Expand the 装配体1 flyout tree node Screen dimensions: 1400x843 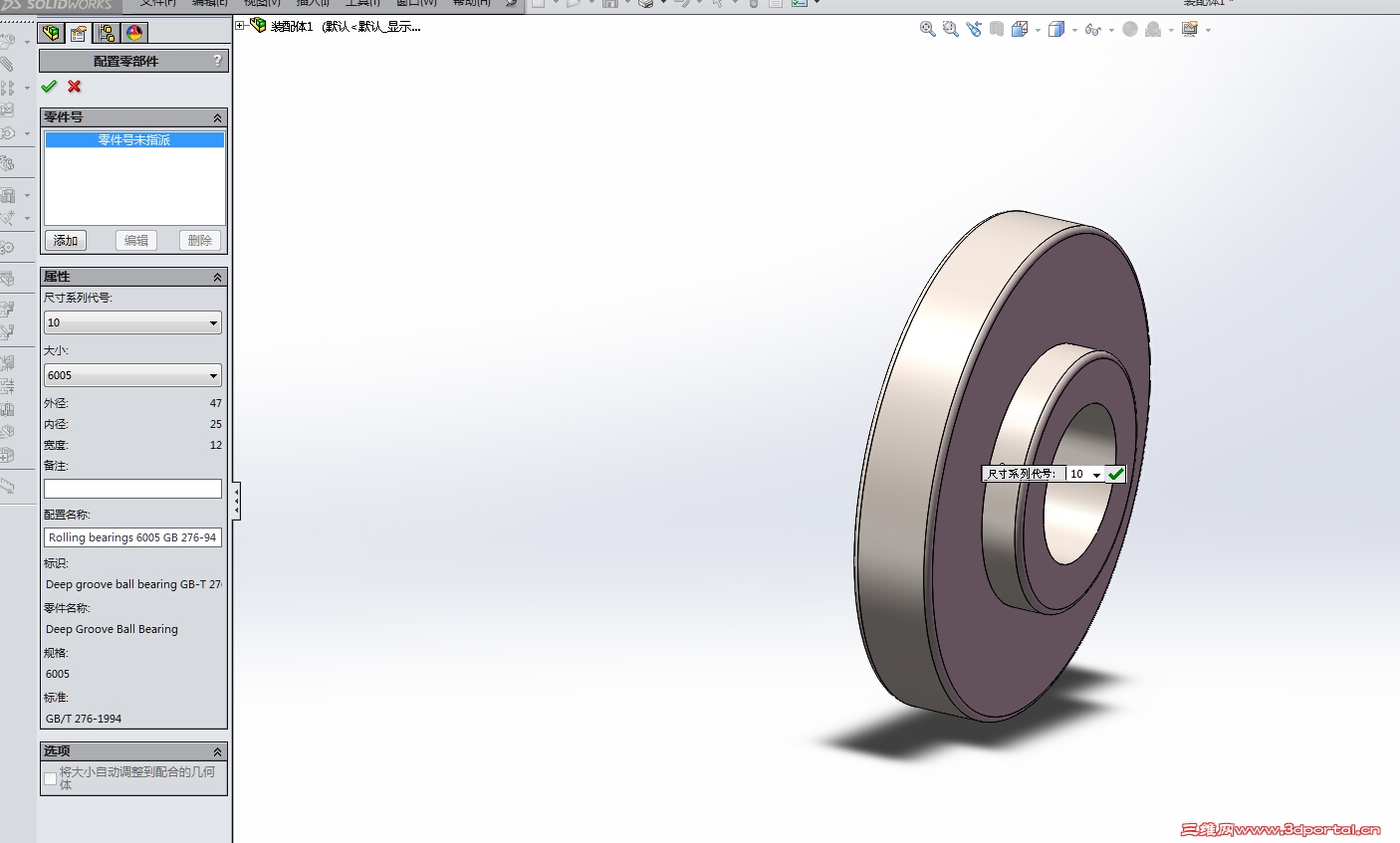click(x=240, y=26)
